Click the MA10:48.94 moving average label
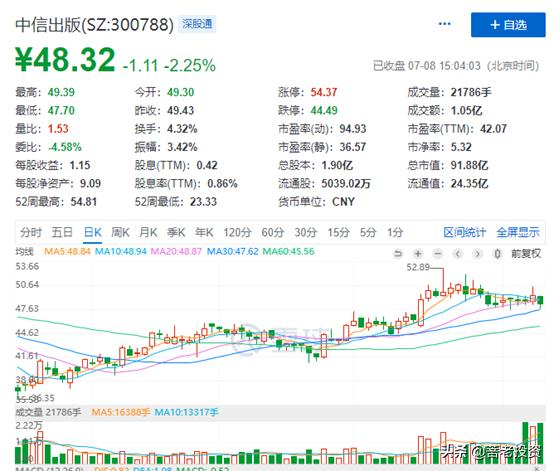Image resolution: width=554 pixels, height=471 pixels. coord(121,252)
